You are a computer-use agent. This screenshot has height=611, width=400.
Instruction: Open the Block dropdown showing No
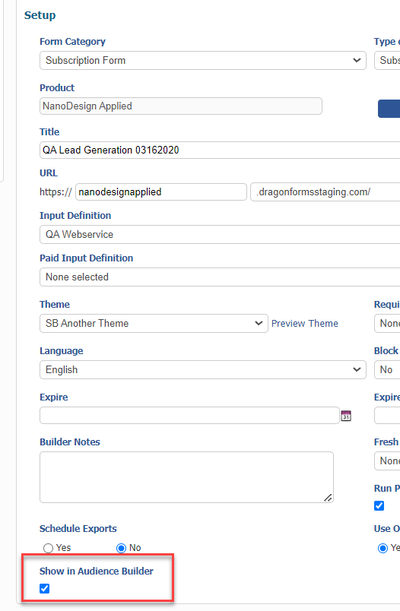pos(387,369)
